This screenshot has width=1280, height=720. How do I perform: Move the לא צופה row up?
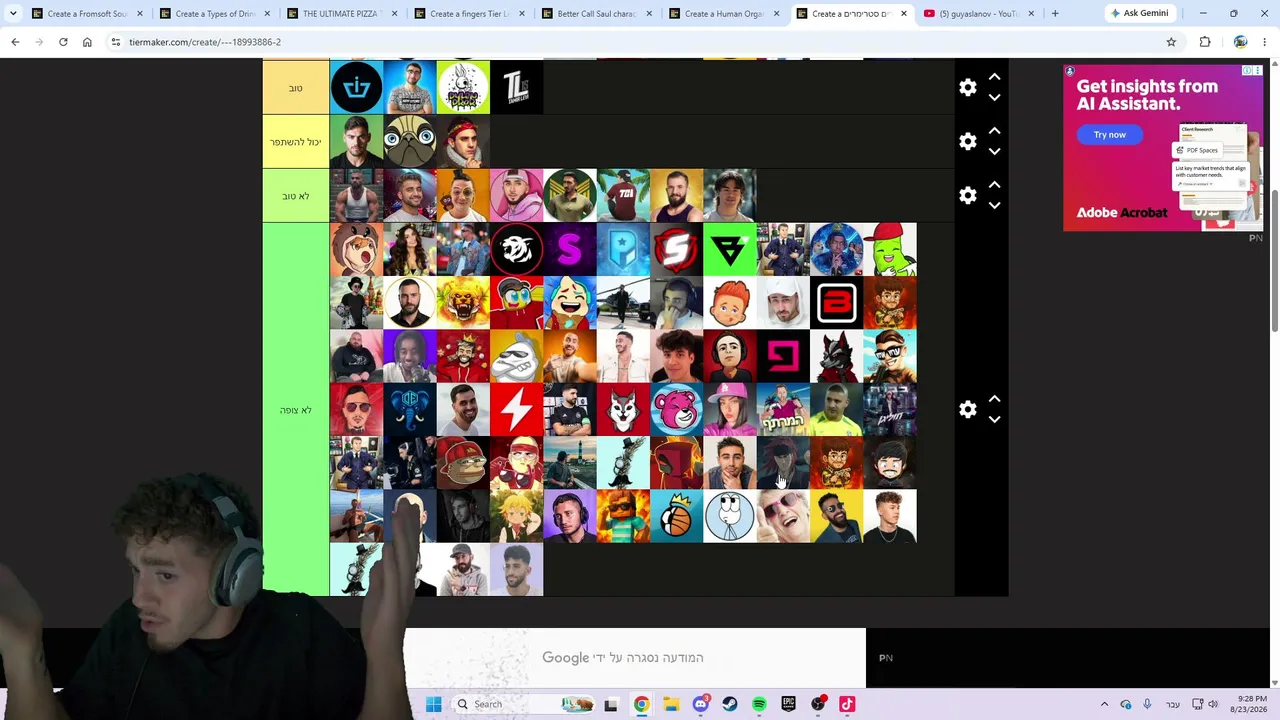click(994, 399)
